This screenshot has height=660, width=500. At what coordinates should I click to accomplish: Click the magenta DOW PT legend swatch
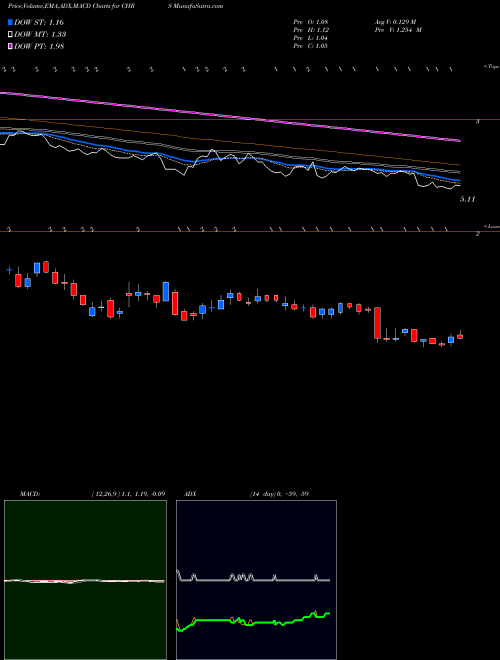pyautogui.click(x=11, y=47)
